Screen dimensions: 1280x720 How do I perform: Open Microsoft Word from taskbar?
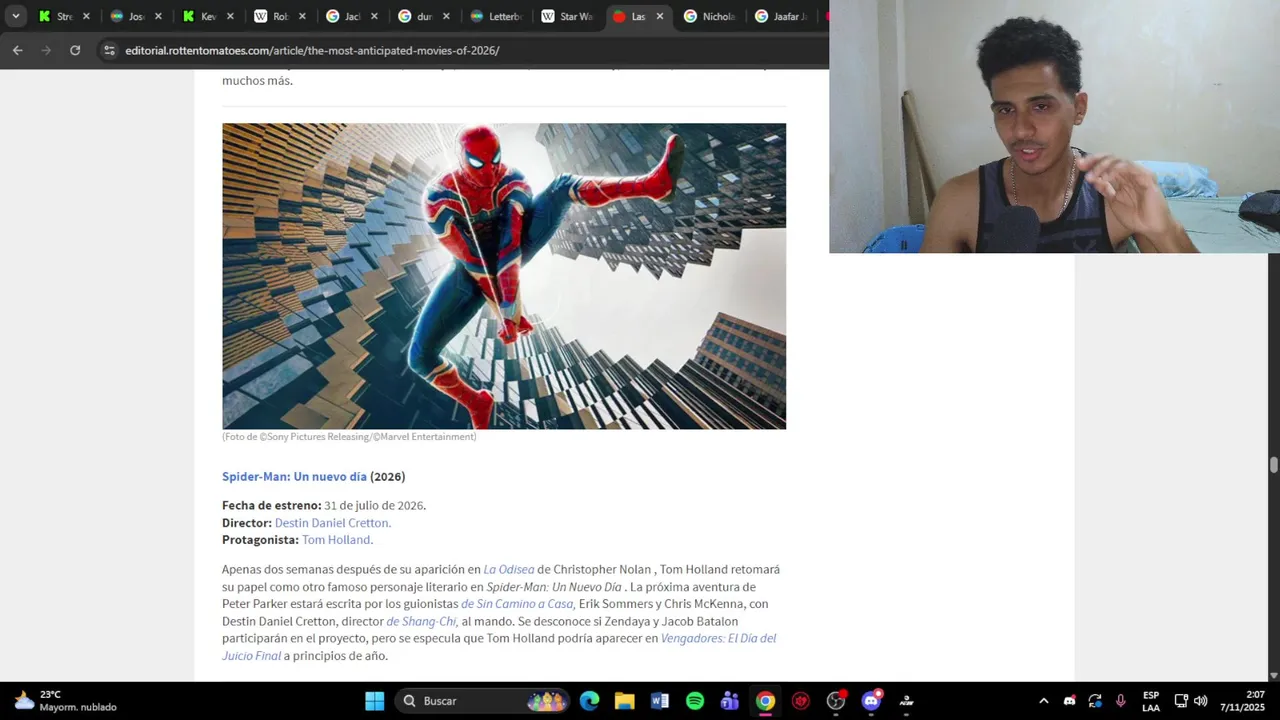(660, 701)
